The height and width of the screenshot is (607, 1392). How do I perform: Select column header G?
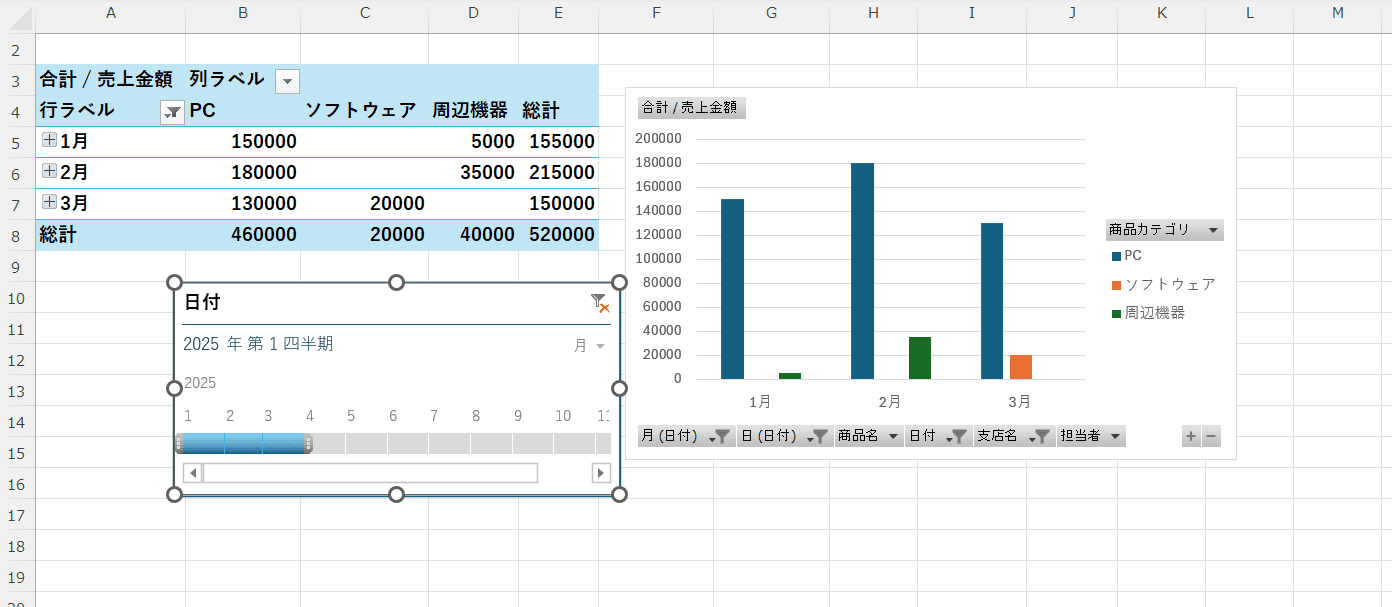(771, 13)
